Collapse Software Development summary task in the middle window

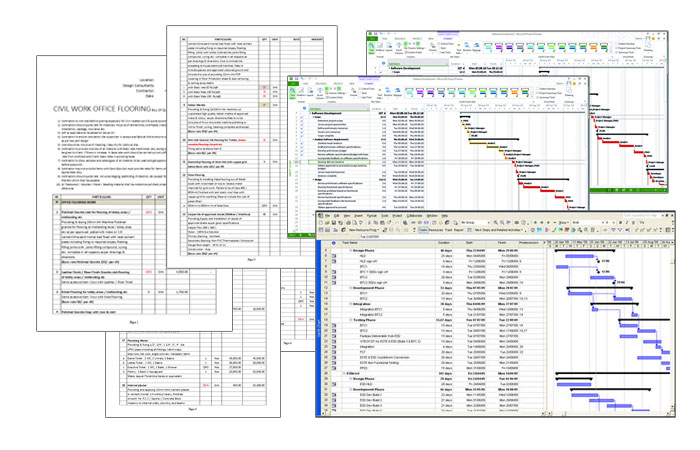[x=310, y=113]
